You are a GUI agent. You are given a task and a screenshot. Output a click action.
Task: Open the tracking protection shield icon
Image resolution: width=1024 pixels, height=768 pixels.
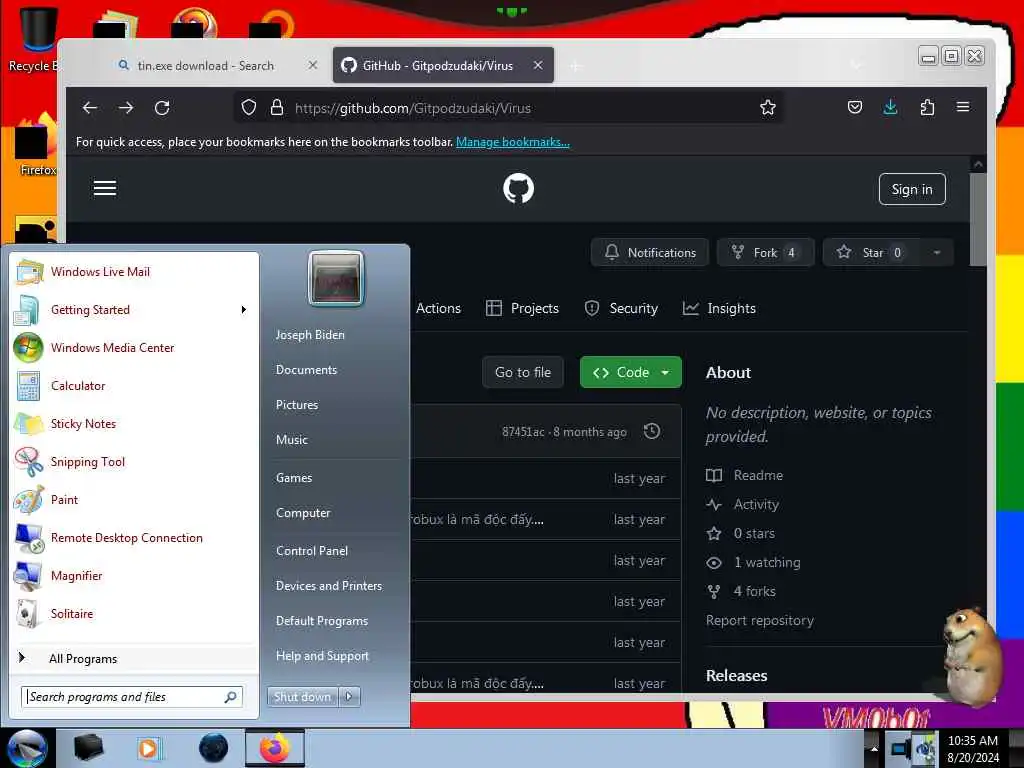click(x=249, y=107)
